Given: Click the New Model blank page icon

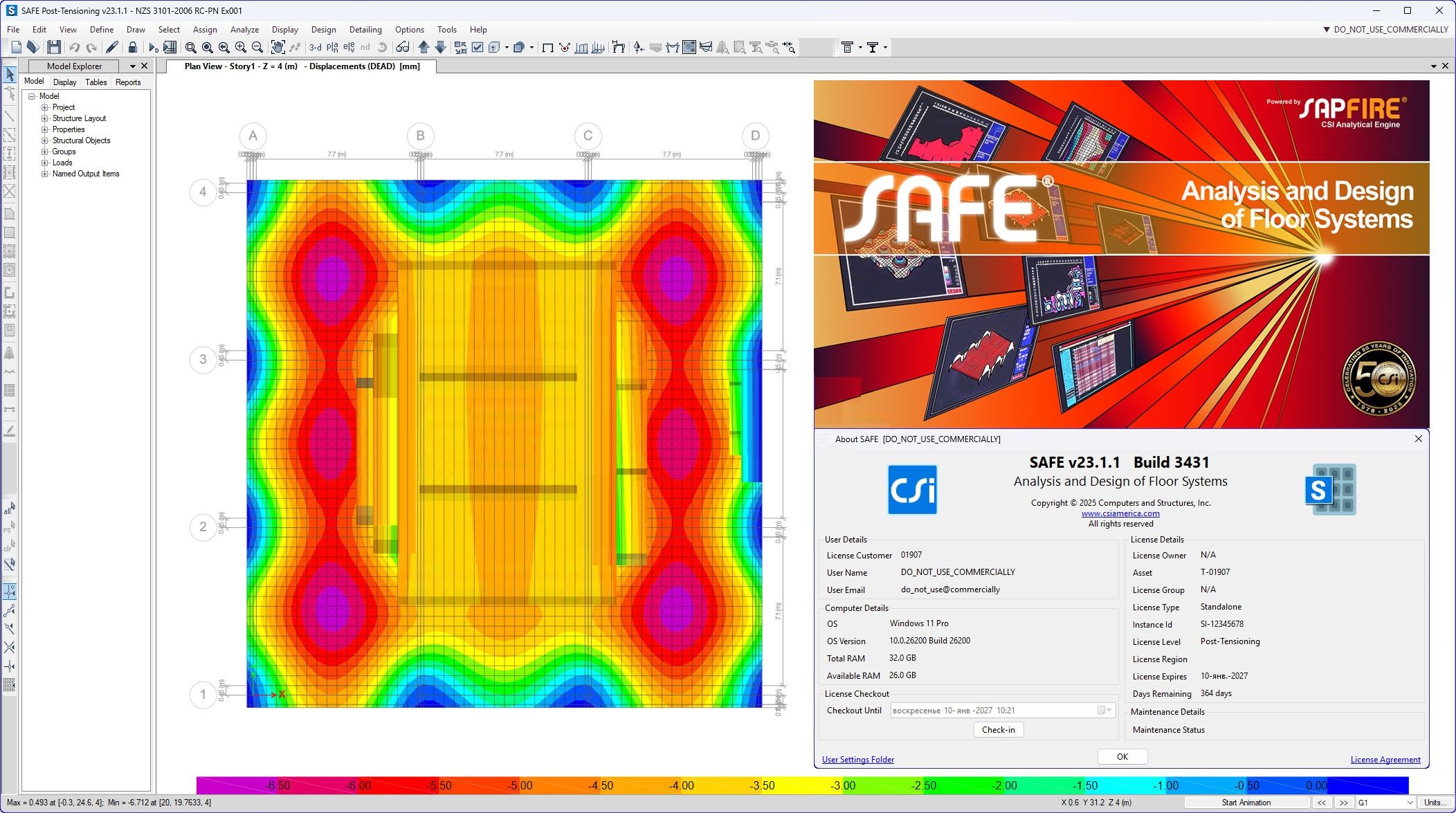Looking at the screenshot, I should point(17,47).
